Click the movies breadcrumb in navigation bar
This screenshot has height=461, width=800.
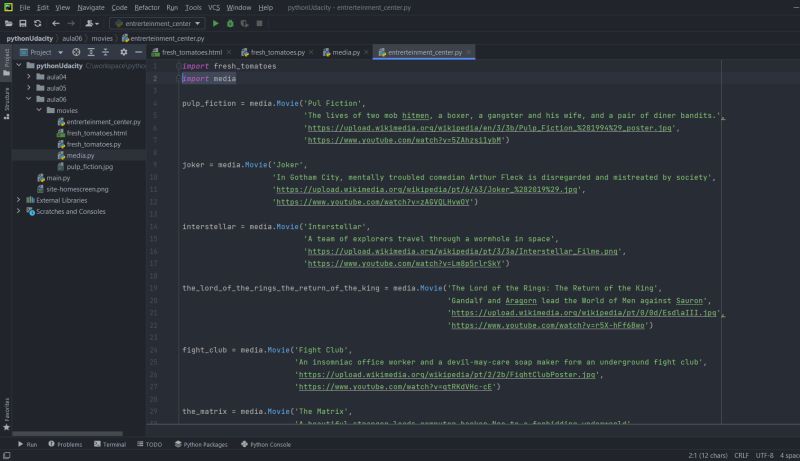[x=102, y=38]
